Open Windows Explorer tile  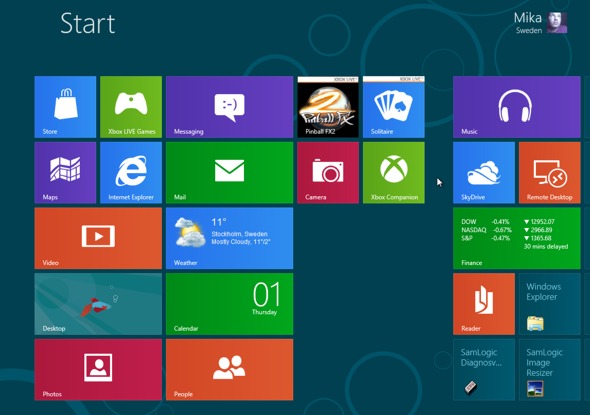(550, 304)
